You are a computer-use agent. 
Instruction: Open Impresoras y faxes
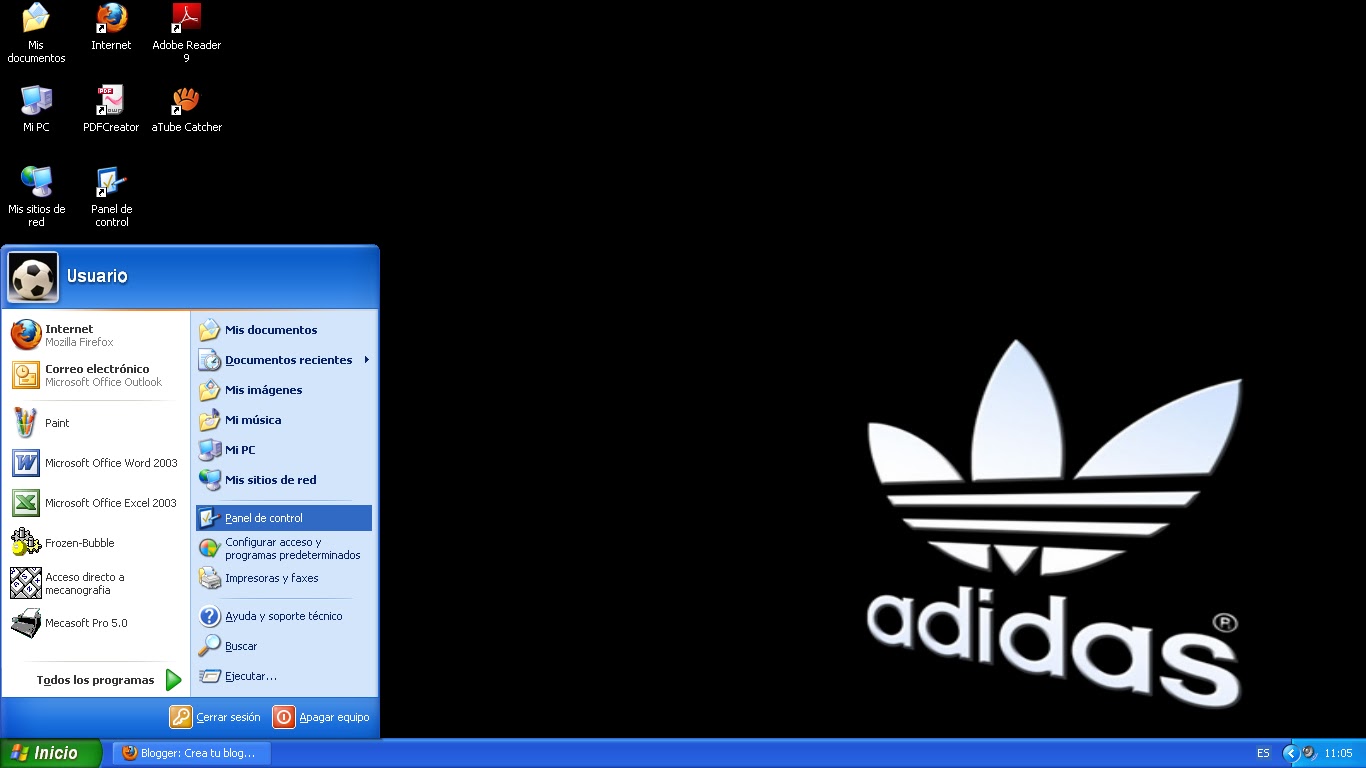tap(284, 578)
